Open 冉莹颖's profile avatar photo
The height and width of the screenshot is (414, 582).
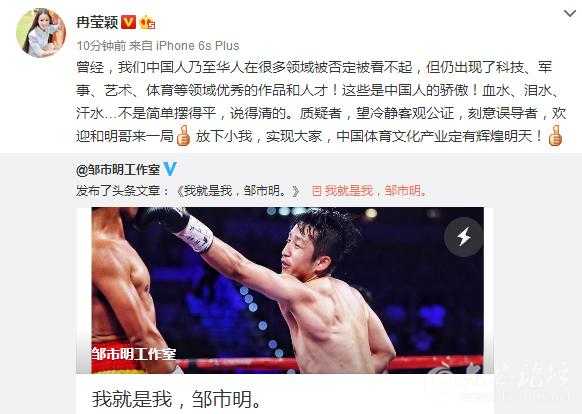pos(41,33)
